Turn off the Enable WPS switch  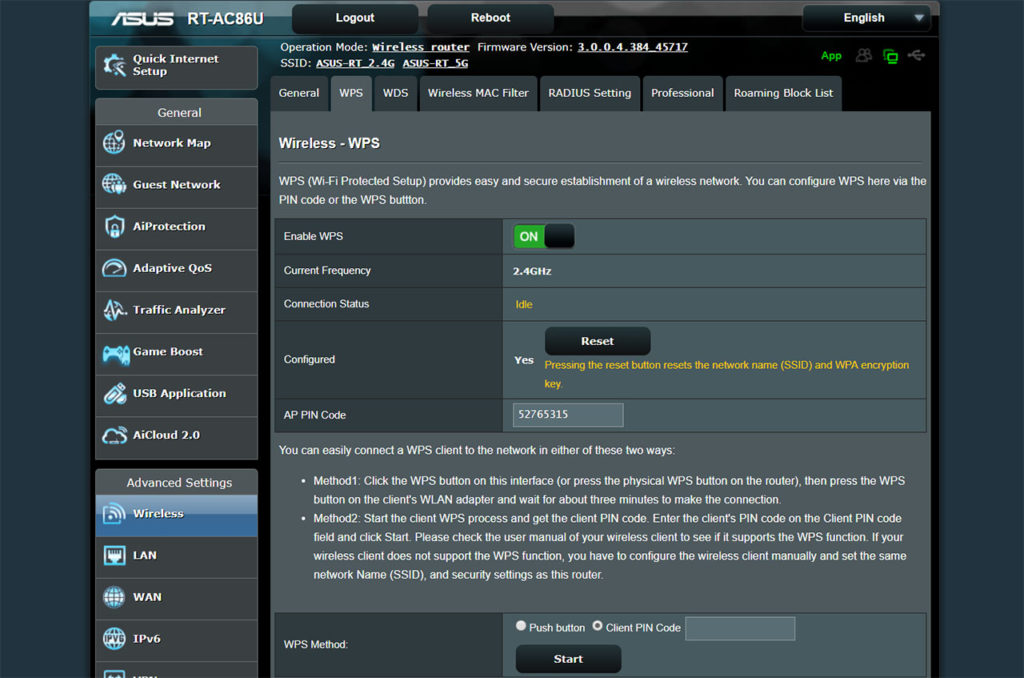[x=543, y=236]
